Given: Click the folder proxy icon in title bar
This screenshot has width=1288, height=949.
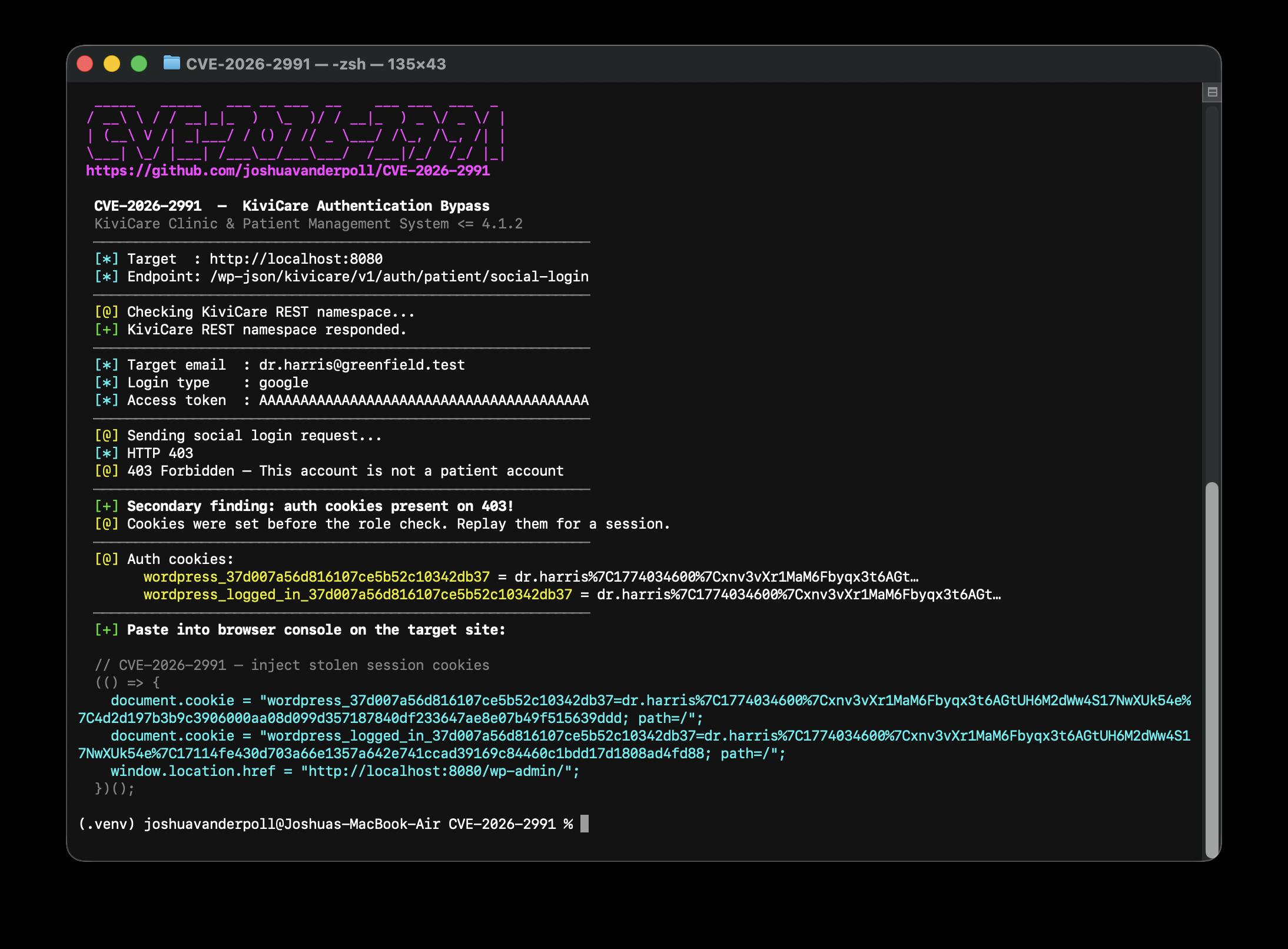Looking at the screenshot, I should click(171, 63).
